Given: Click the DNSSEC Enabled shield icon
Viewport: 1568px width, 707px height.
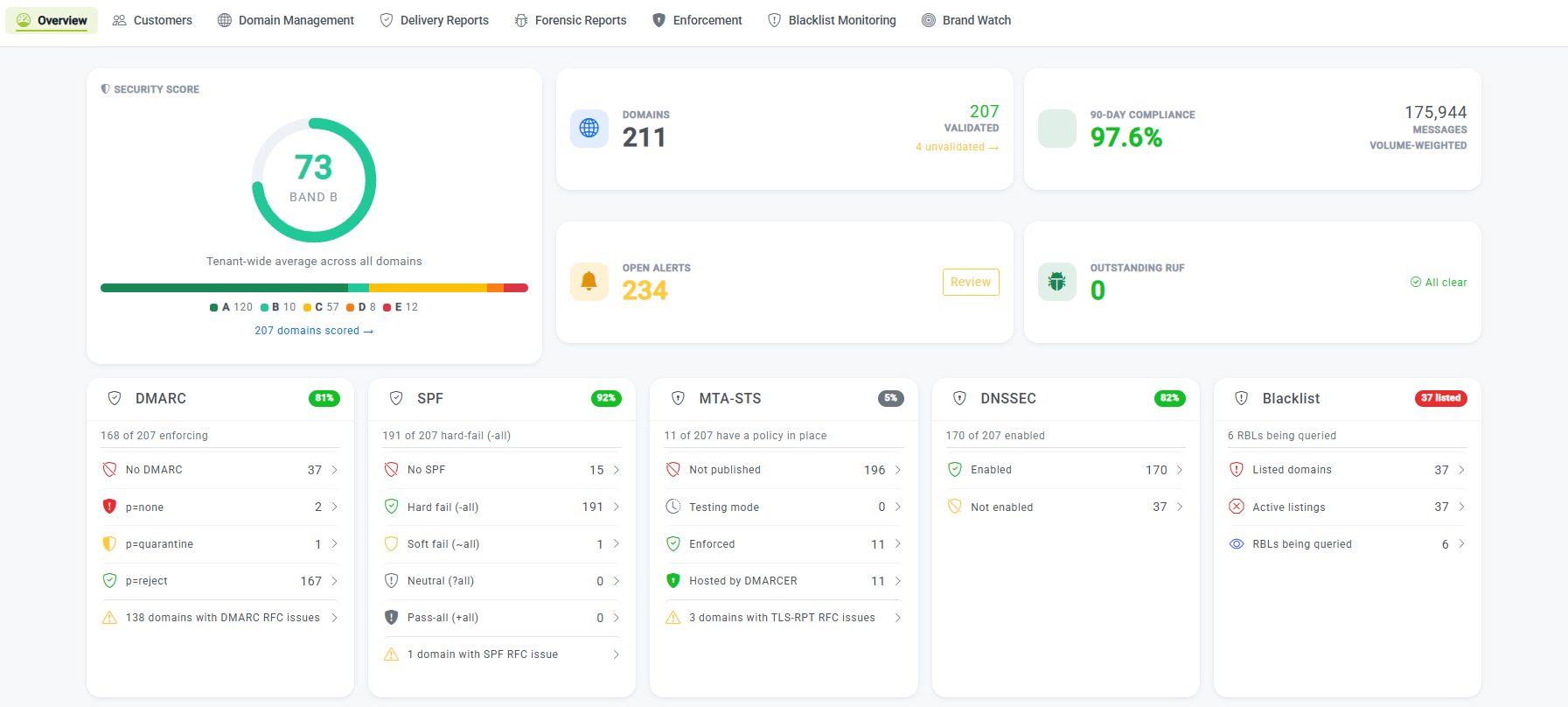Looking at the screenshot, I should coord(955,470).
